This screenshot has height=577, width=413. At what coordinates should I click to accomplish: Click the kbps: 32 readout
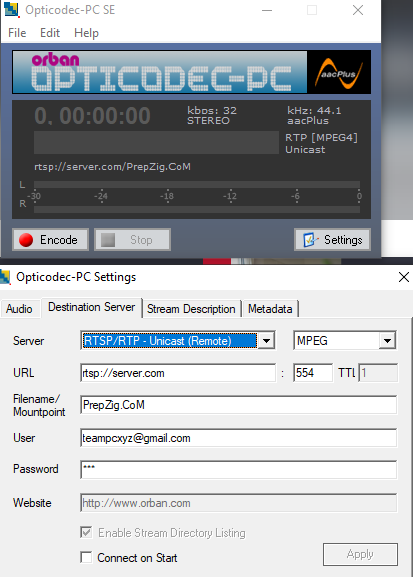(212, 110)
